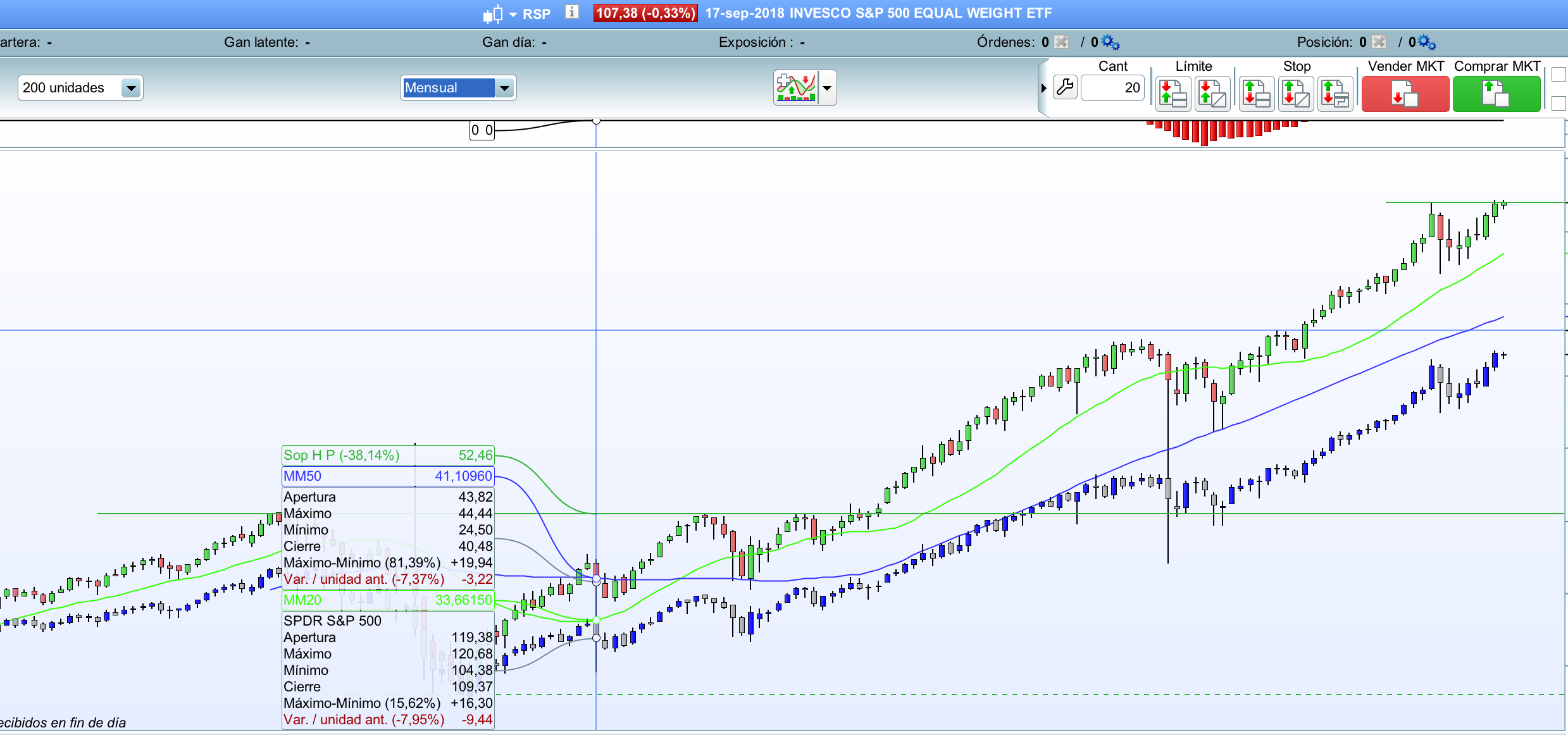
Task: Expand the 200 unidades dropdown
Action: pos(131,88)
